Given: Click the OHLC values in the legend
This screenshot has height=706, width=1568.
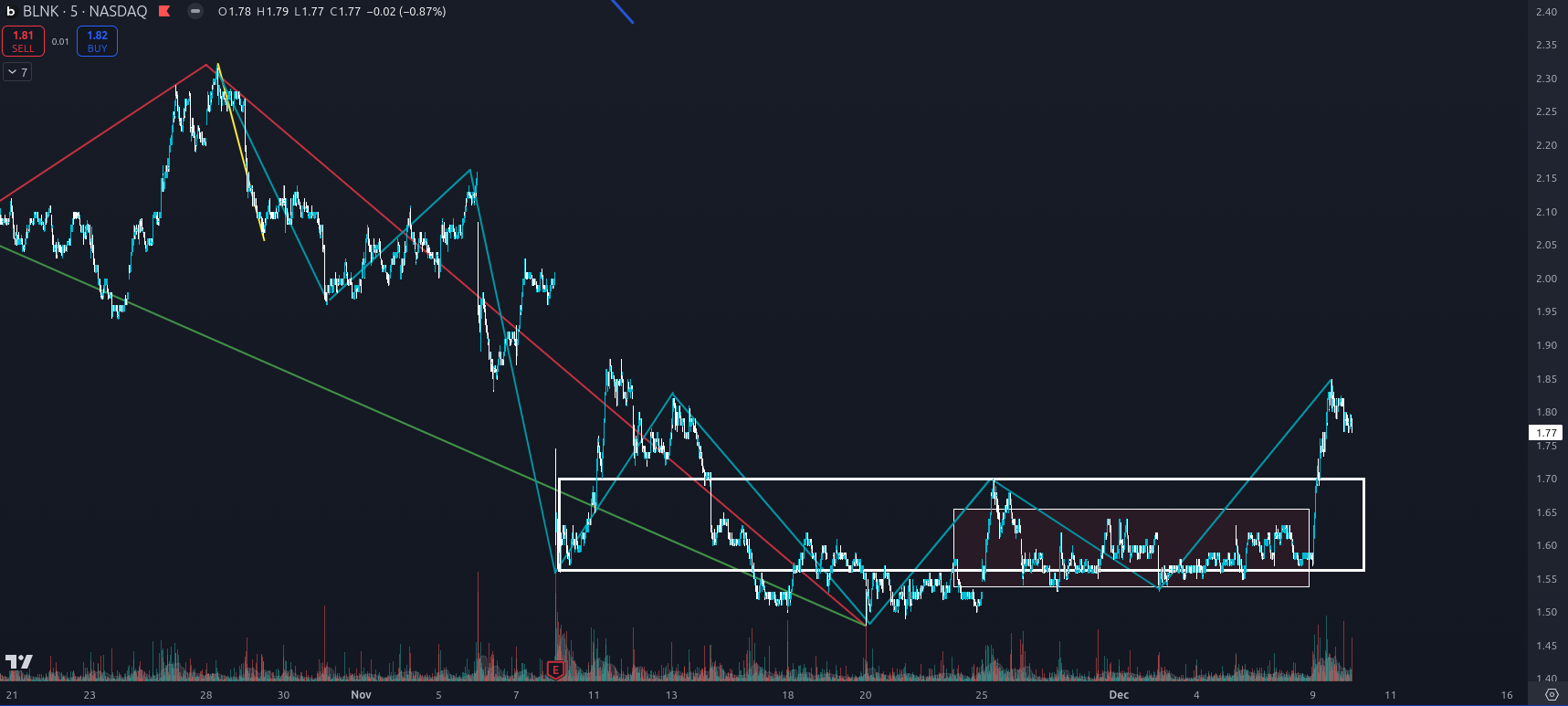Looking at the screenshot, I should point(331,12).
